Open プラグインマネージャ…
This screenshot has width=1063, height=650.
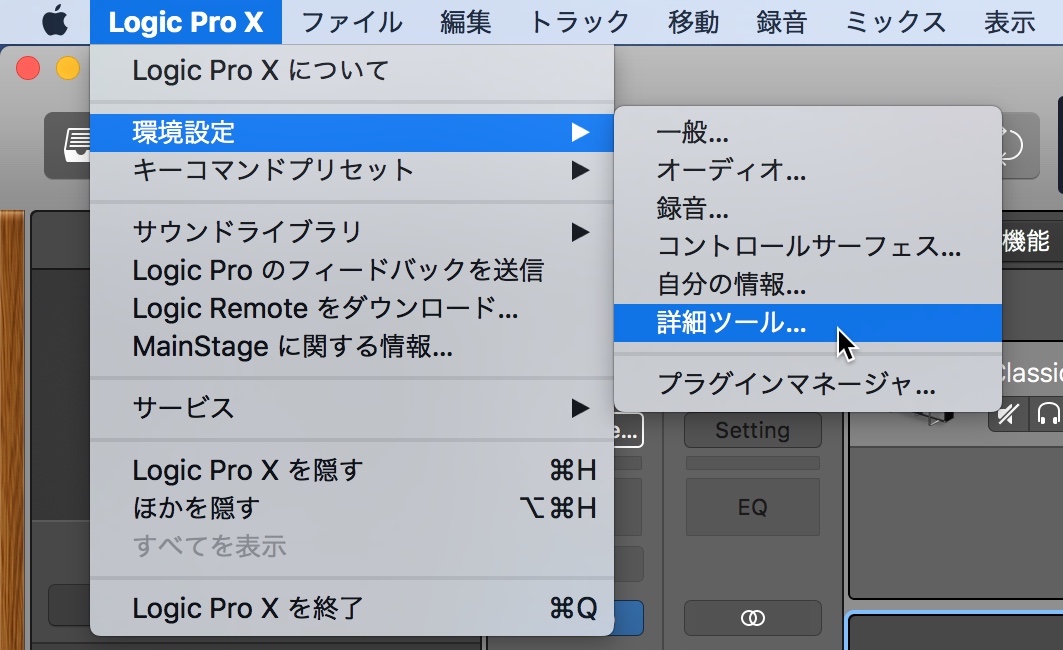[808, 384]
